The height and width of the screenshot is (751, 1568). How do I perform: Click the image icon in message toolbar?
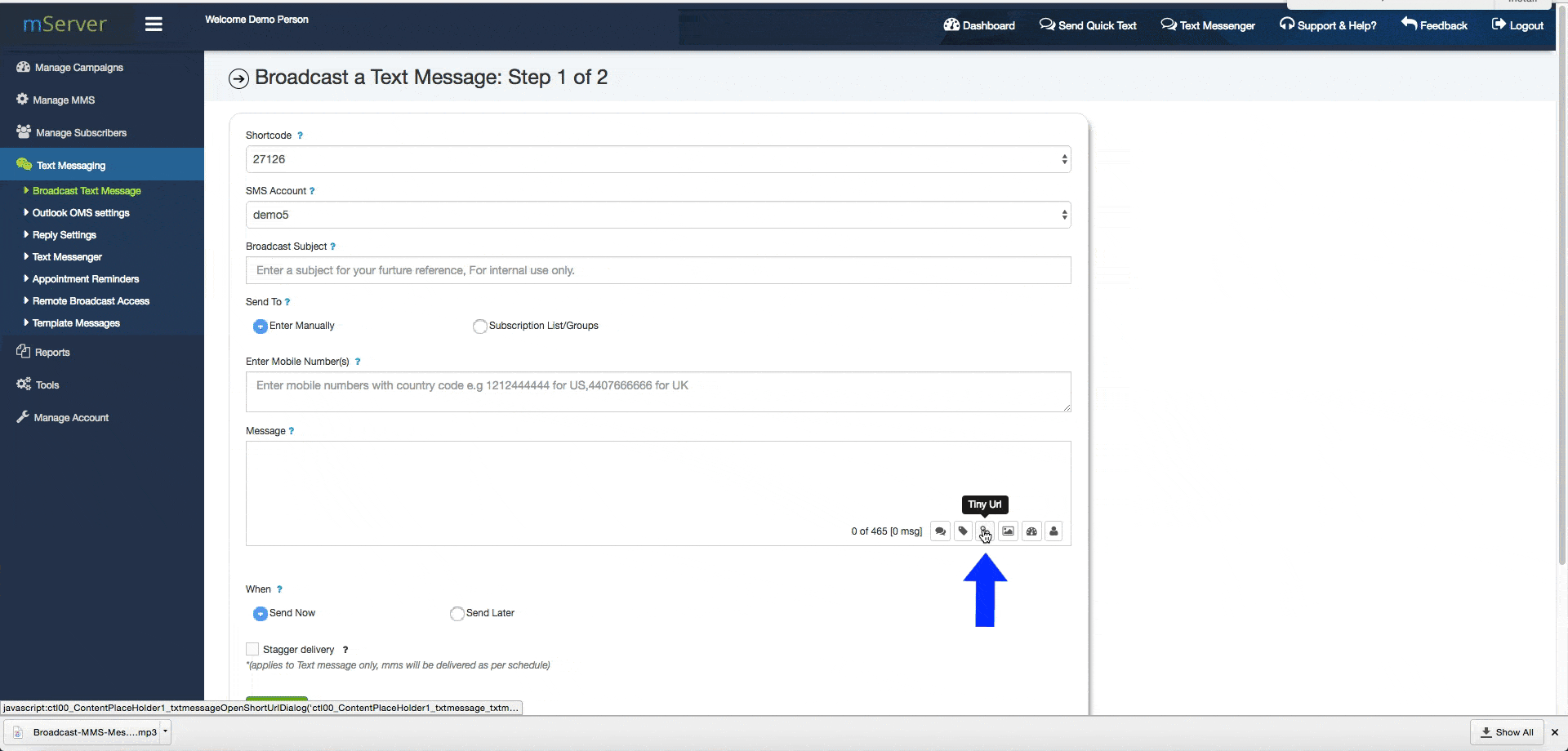click(x=1008, y=531)
